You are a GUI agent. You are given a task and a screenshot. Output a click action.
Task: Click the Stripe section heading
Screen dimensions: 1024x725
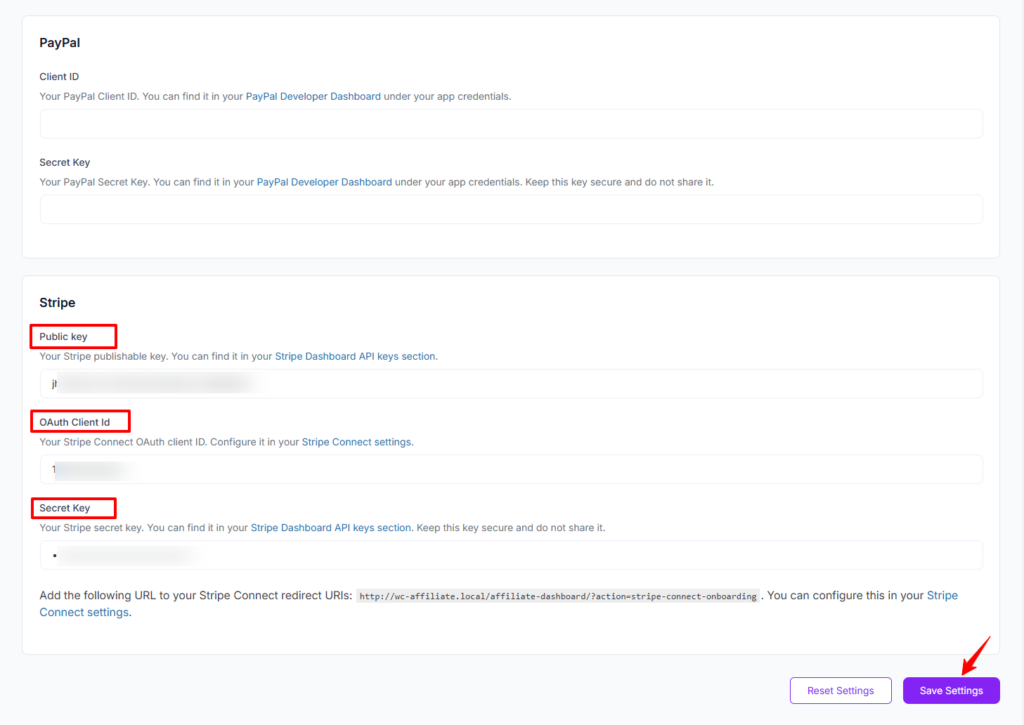click(57, 302)
